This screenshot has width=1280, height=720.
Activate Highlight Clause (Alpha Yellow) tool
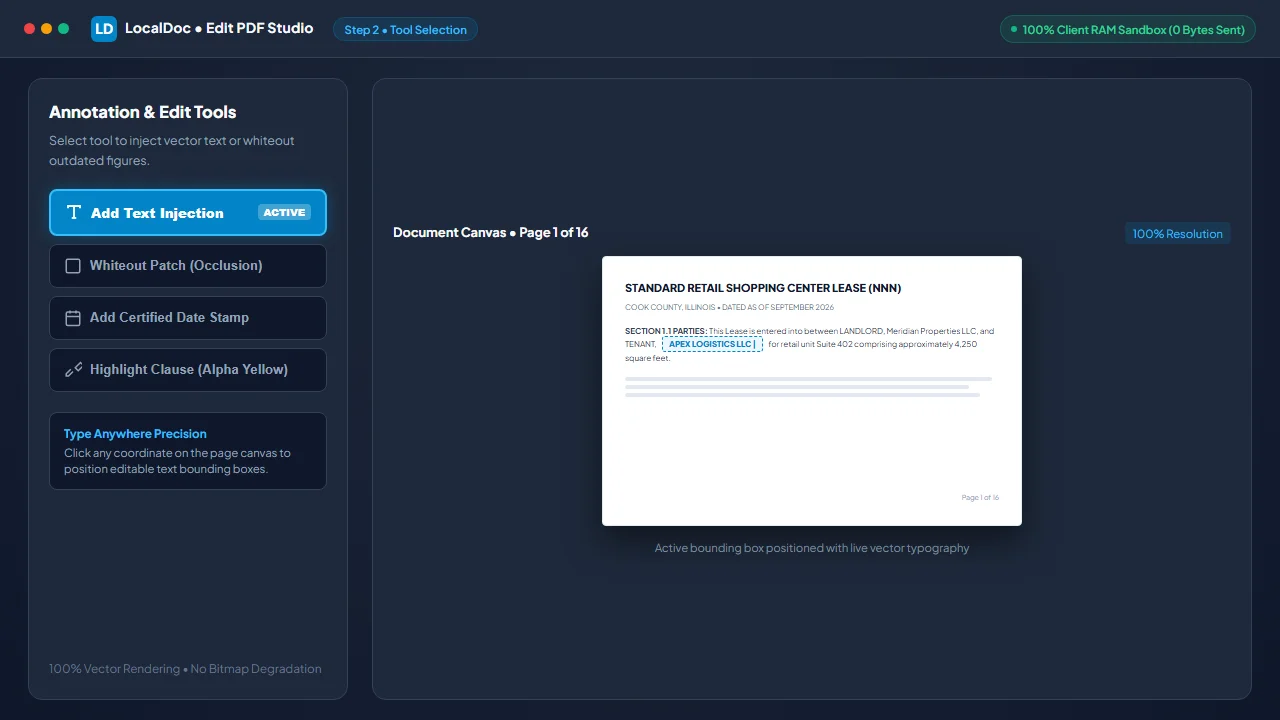[188, 370]
